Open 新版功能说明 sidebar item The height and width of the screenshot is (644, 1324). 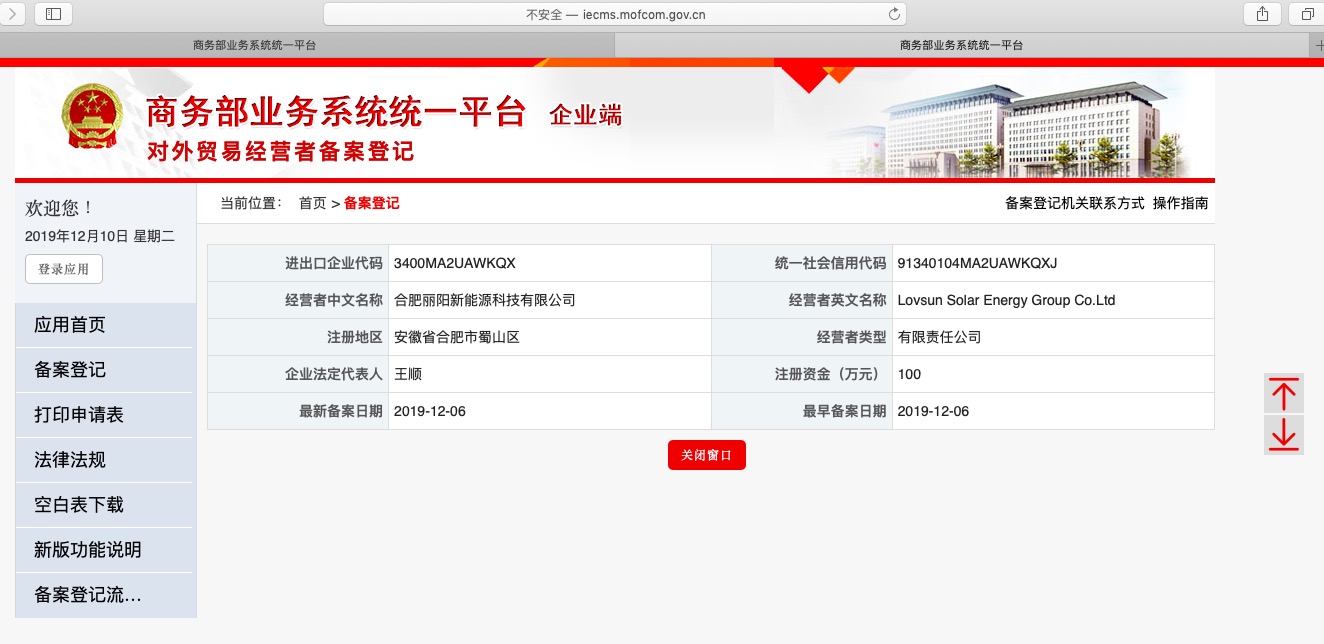pyautogui.click(x=106, y=550)
